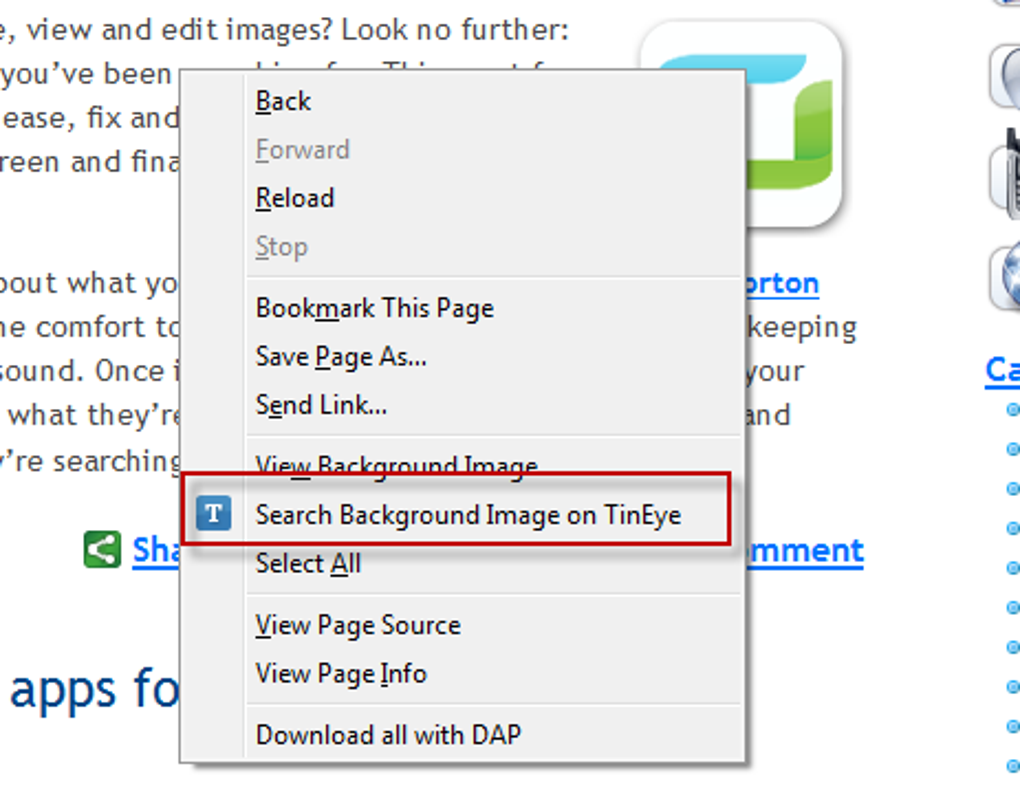Select the greyed-out Forward menu entry
This screenshot has width=1020, height=786.
[x=302, y=150]
